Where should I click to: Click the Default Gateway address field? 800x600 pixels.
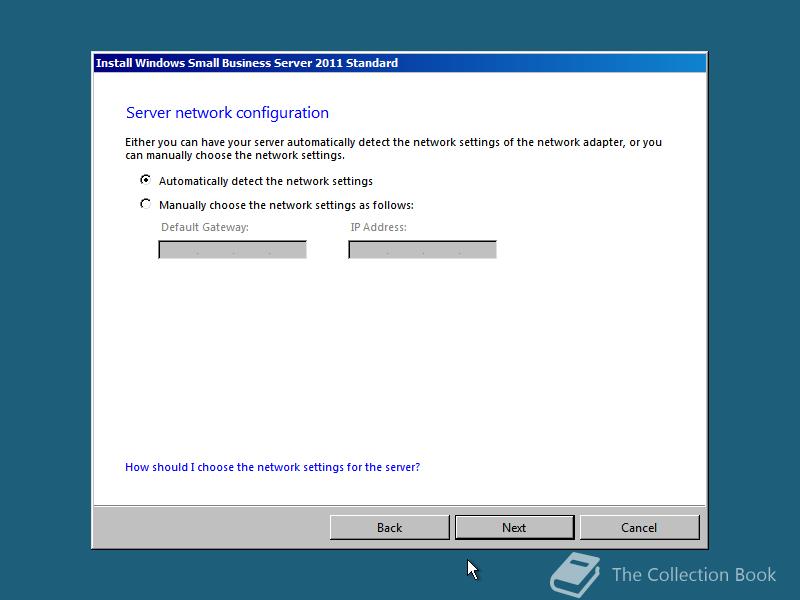pos(233,250)
